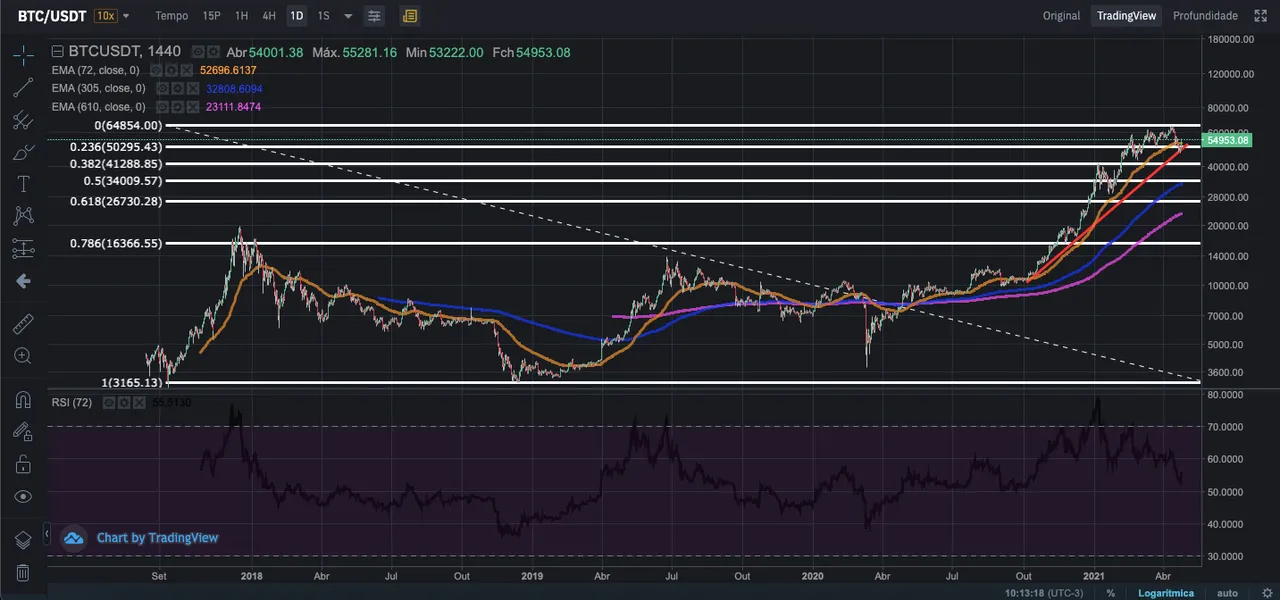Select the brush drawing tool
The image size is (1280, 600).
(x=23, y=152)
